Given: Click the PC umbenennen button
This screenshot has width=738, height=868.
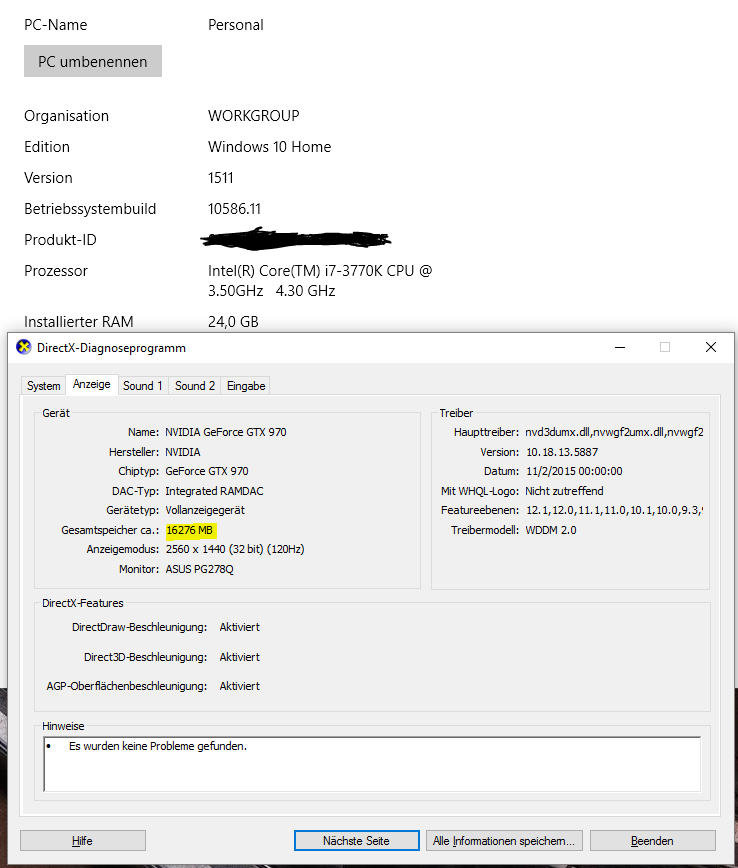Looking at the screenshot, I should [93, 61].
